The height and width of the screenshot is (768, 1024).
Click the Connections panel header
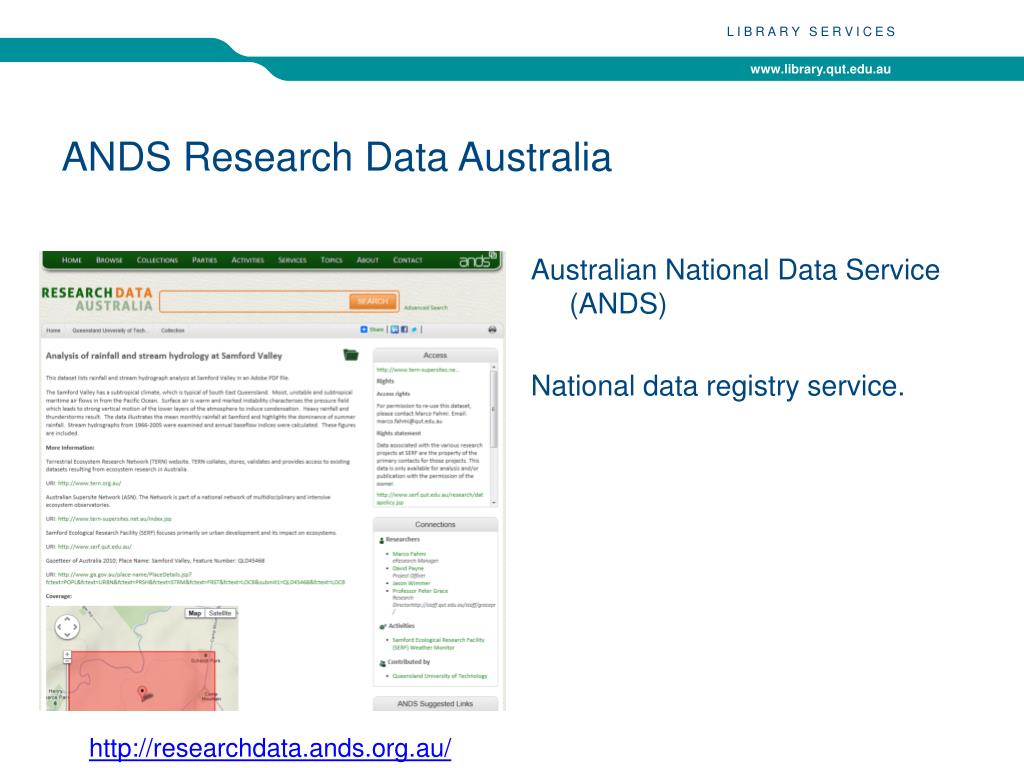[x=435, y=524]
